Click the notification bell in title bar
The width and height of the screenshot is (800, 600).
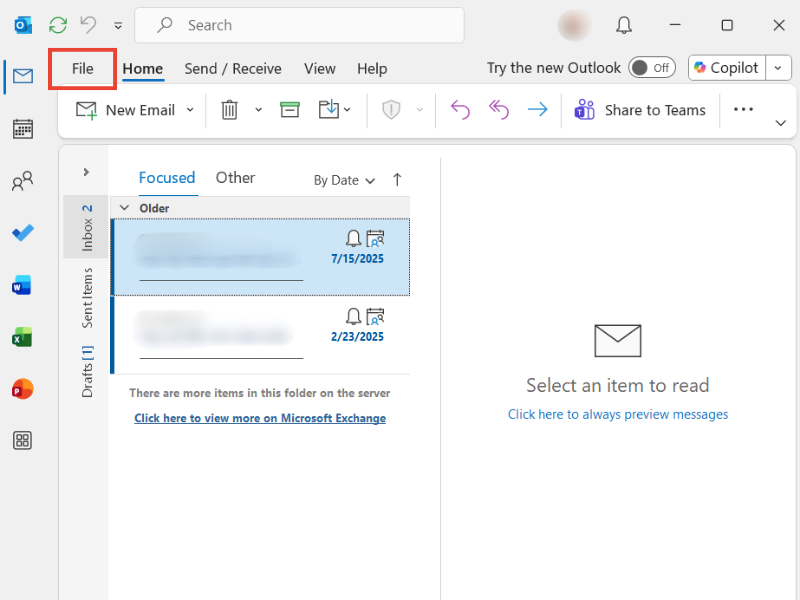pos(624,25)
